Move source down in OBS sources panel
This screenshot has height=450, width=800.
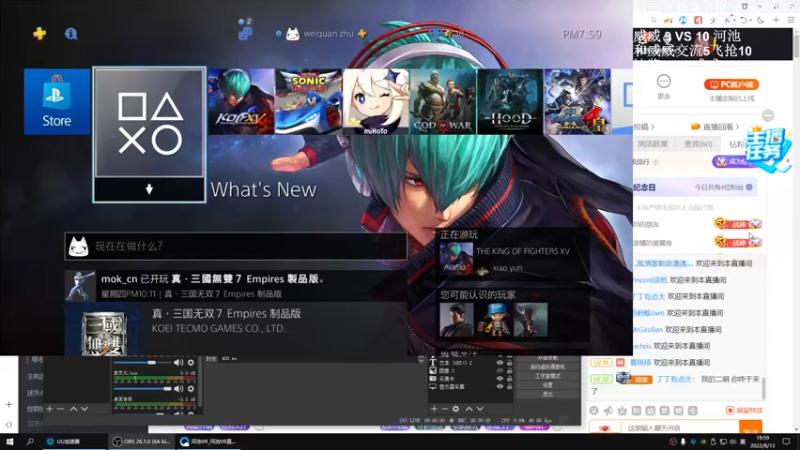[480, 409]
